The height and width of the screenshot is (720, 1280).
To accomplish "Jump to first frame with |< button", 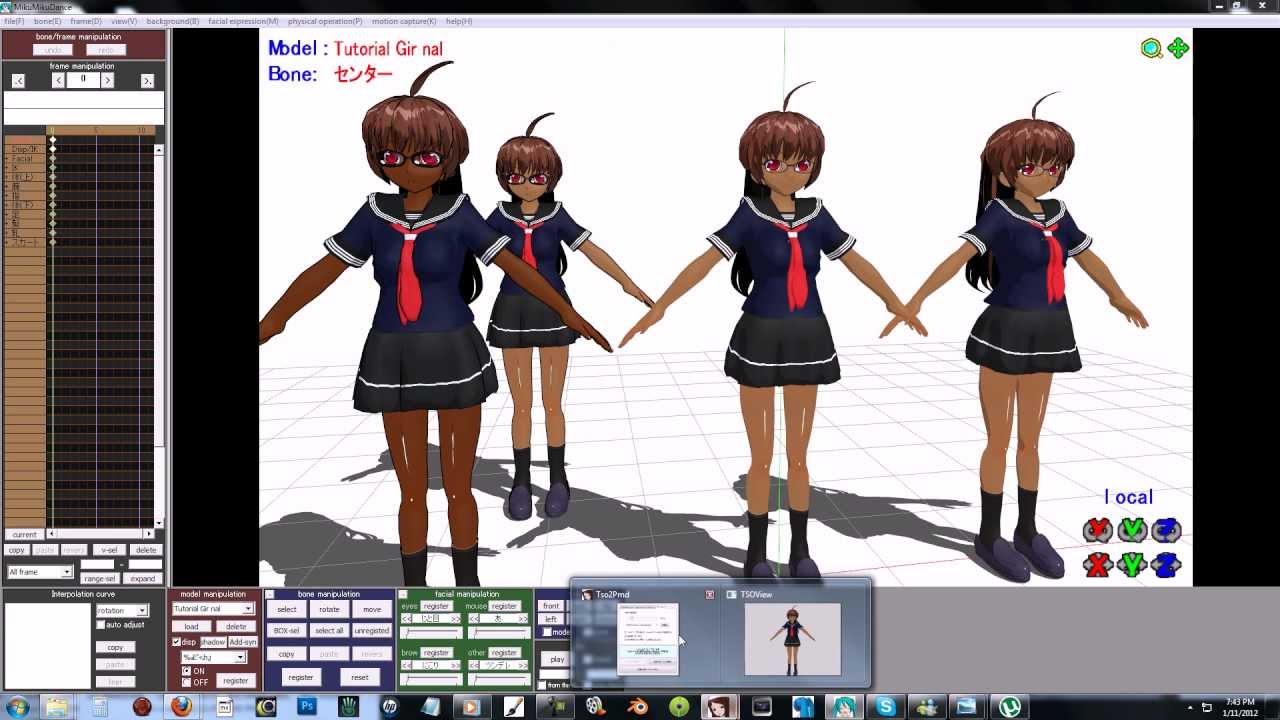I will click(18, 80).
